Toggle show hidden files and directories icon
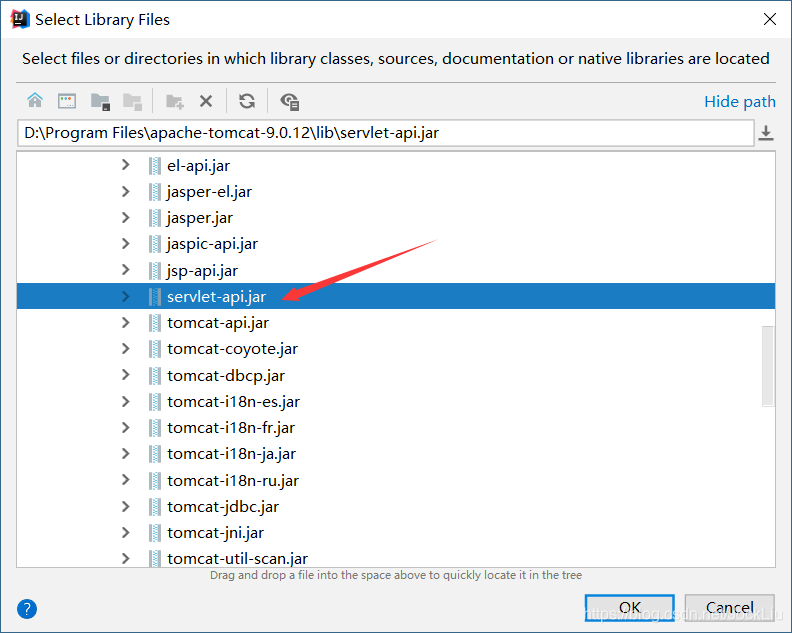792x633 pixels. [290, 102]
